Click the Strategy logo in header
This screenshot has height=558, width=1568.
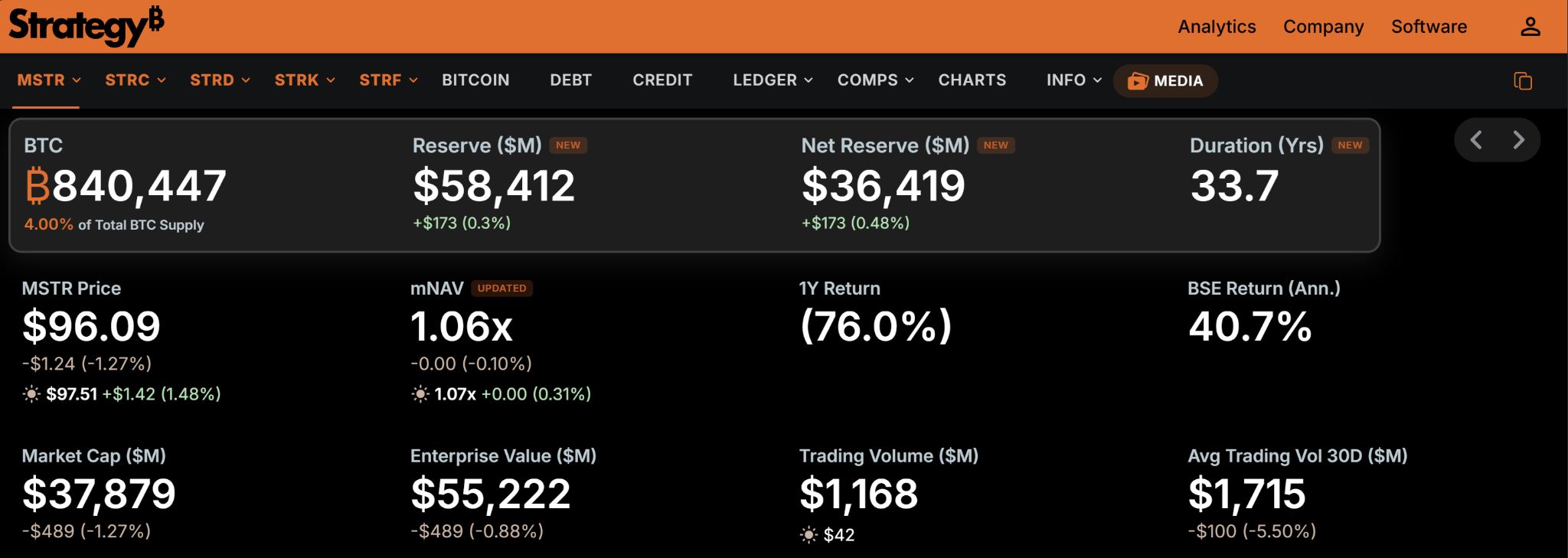tap(86, 26)
